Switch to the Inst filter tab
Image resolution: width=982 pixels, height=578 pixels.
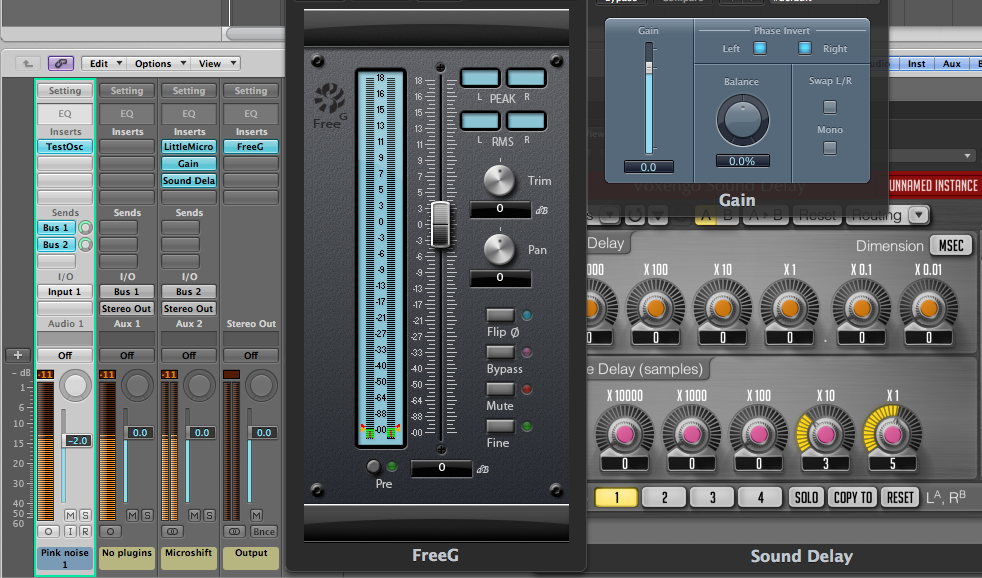tap(916, 63)
